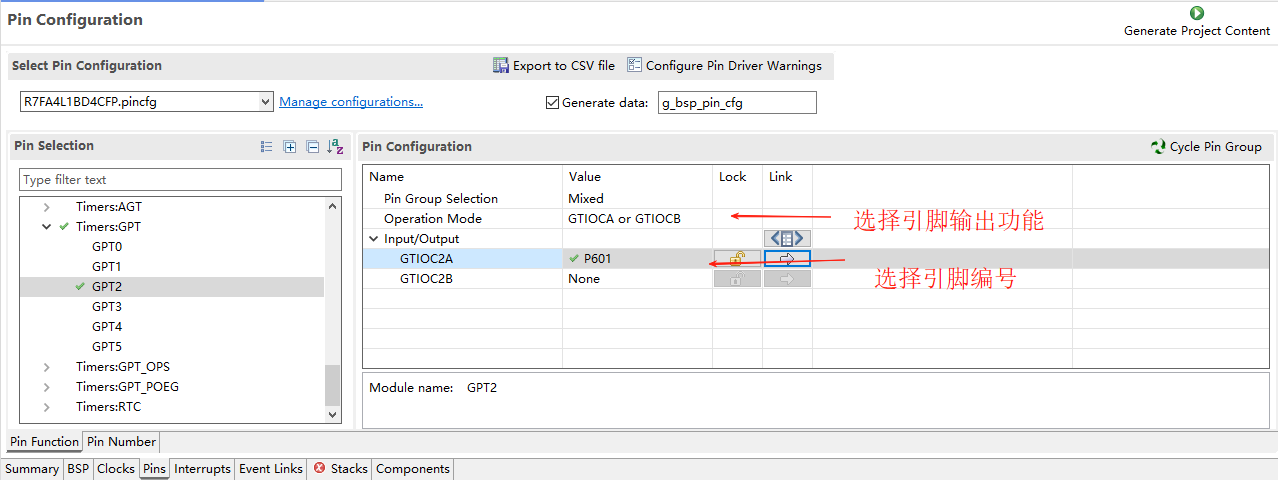
Task: Select GPT2 in the tree
Action: (107, 287)
